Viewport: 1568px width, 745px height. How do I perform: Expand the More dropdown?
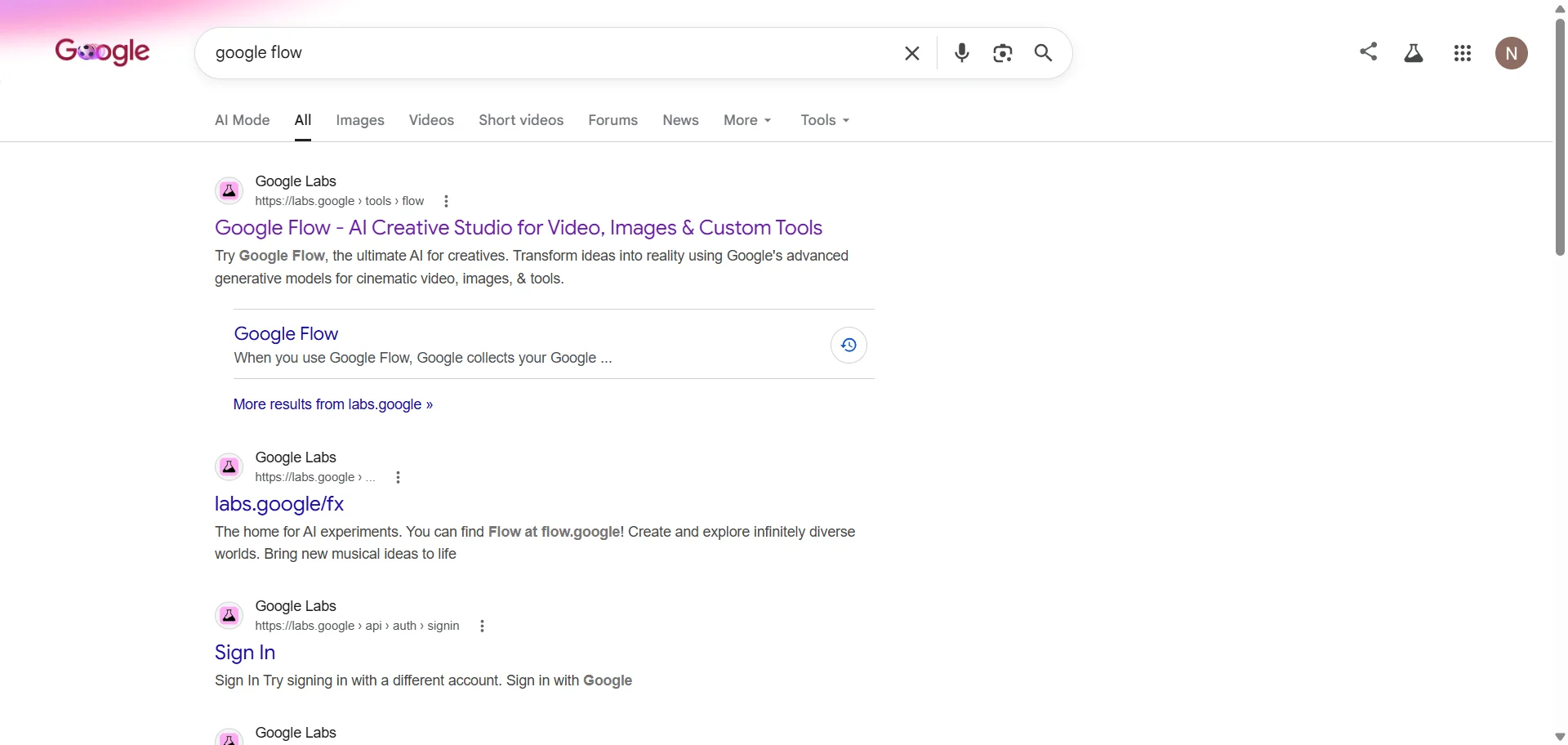click(x=747, y=120)
